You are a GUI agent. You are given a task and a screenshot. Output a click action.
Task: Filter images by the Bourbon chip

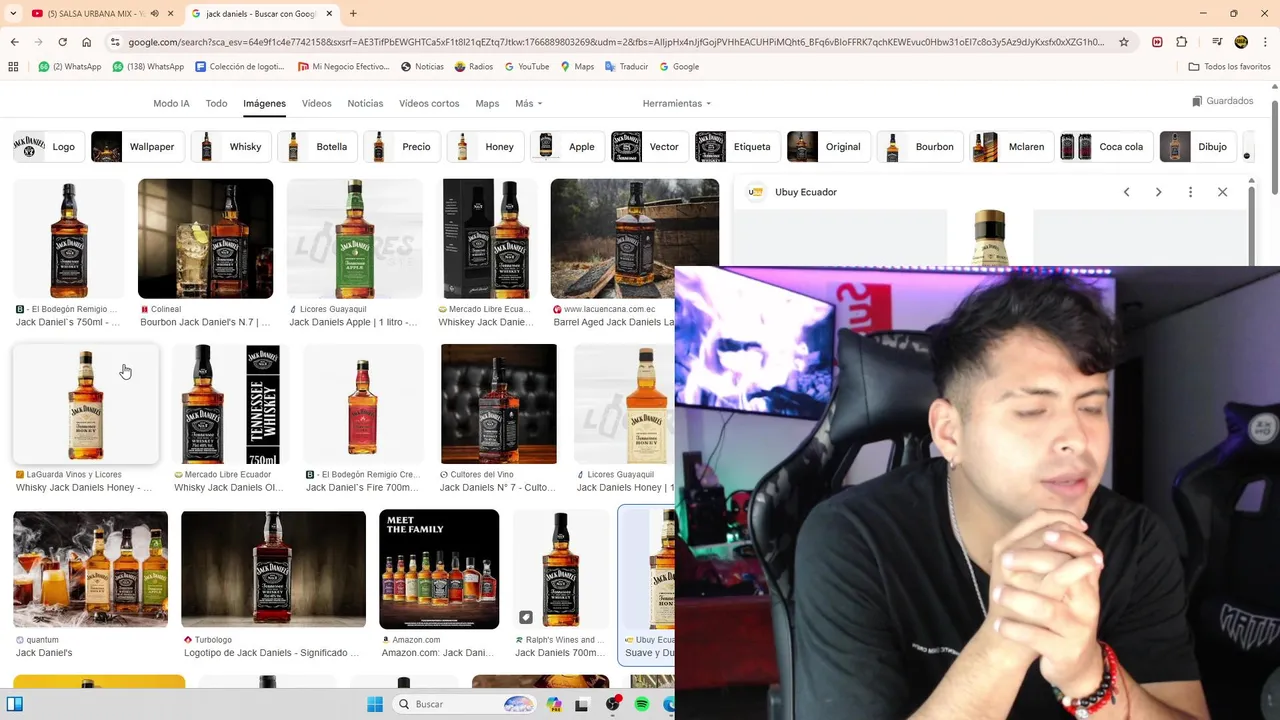(x=919, y=147)
